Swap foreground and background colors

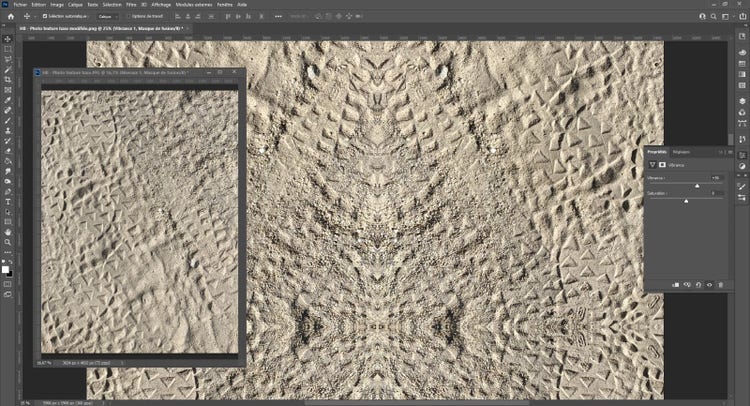(11, 262)
